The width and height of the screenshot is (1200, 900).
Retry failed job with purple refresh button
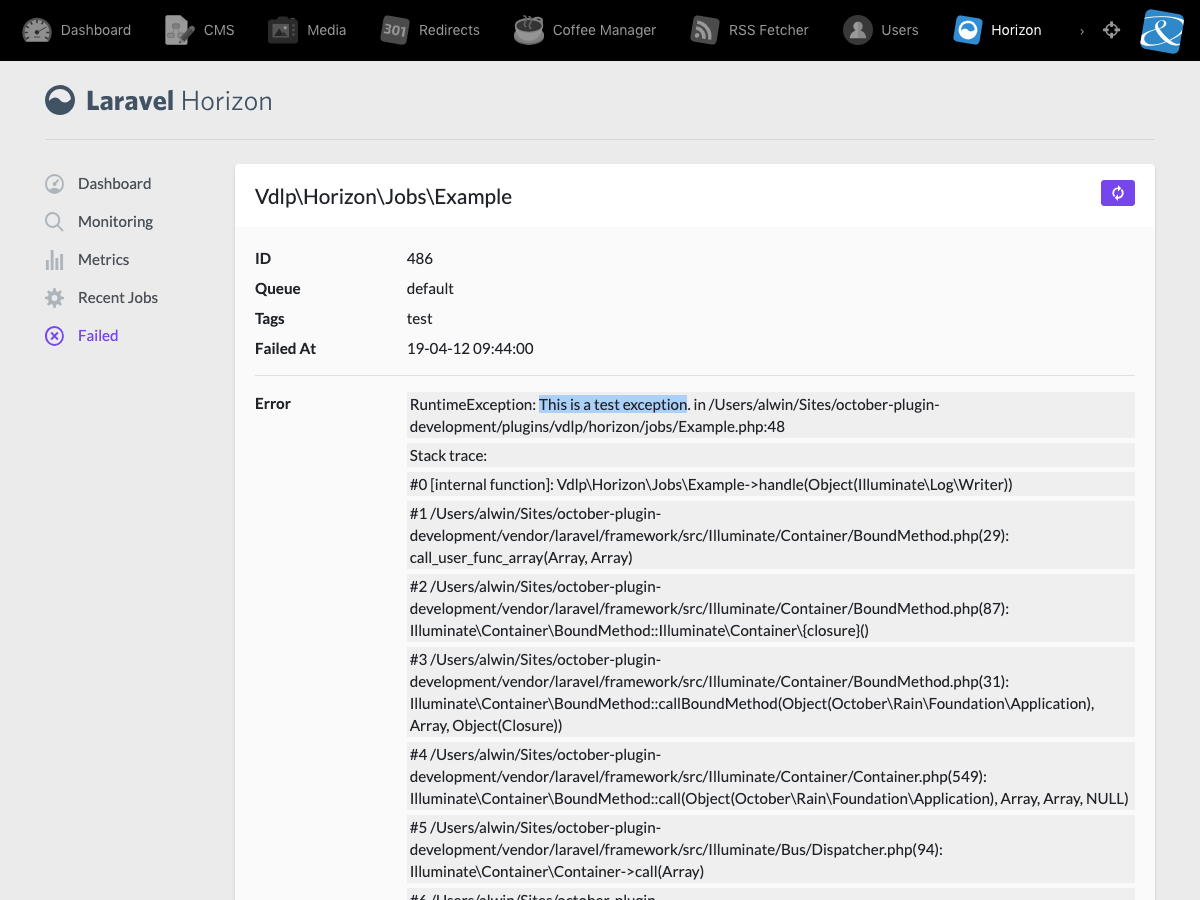[x=1118, y=193]
